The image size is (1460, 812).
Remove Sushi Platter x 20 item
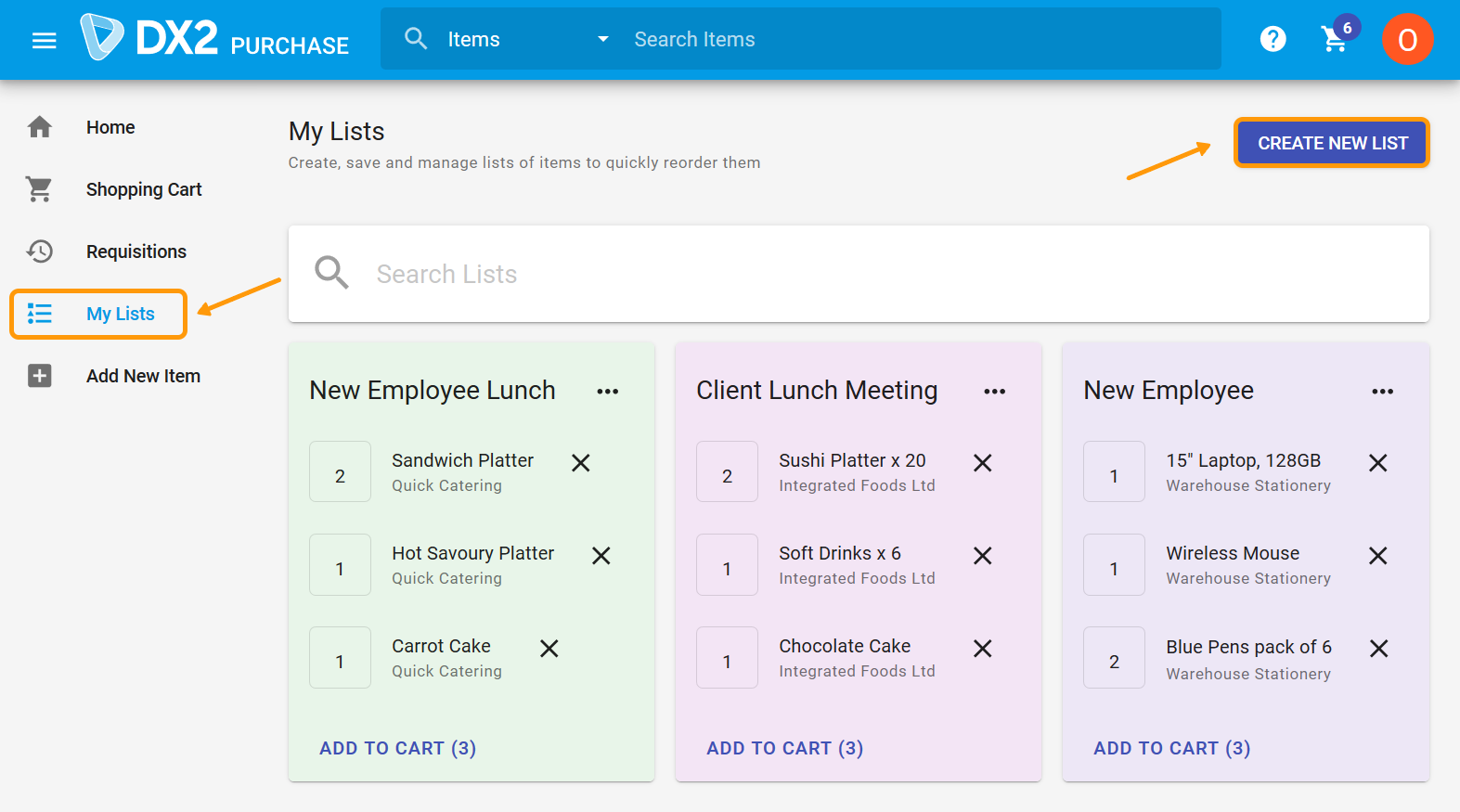point(983,463)
